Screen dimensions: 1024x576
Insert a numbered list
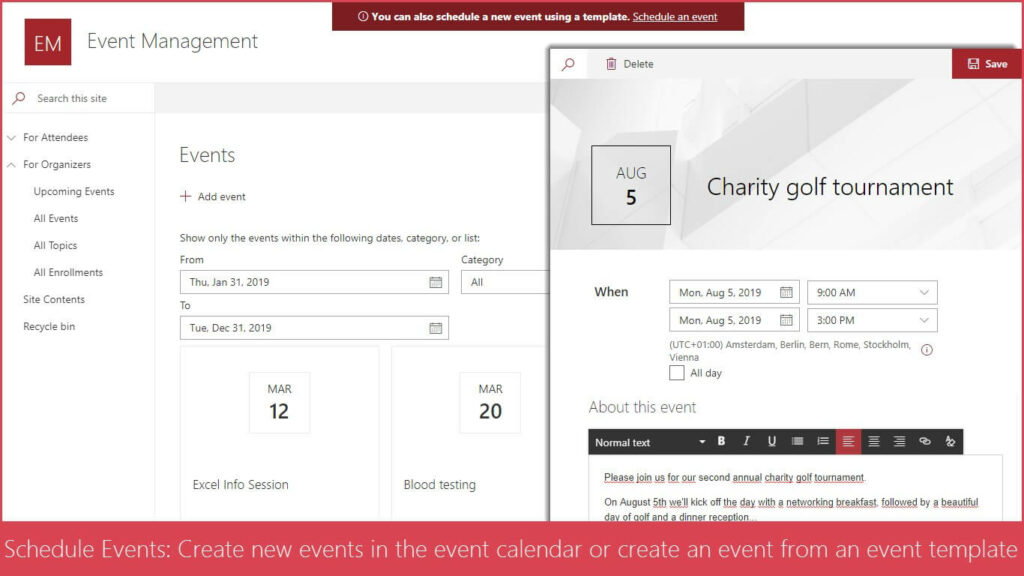coord(822,441)
